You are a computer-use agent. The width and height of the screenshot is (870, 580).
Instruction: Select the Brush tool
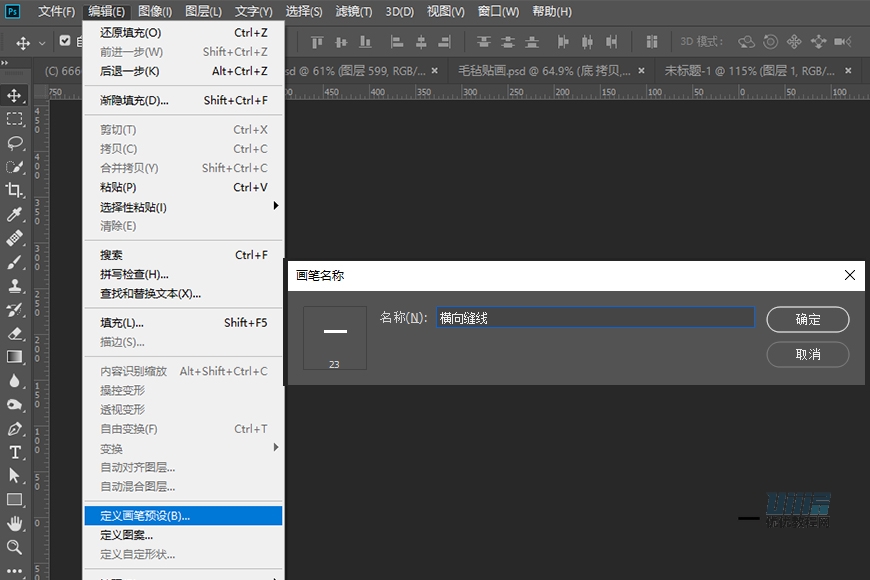14,262
